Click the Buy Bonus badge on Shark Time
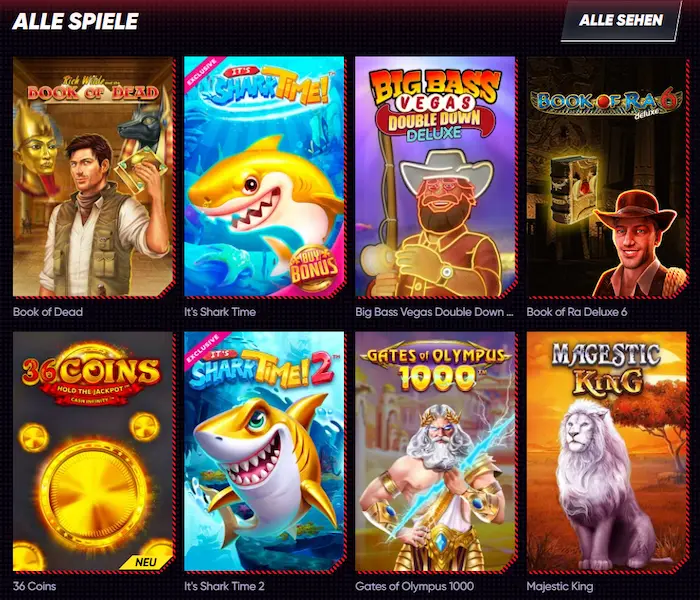Image resolution: width=700 pixels, height=600 pixels. pyautogui.click(x=314, y=267)
